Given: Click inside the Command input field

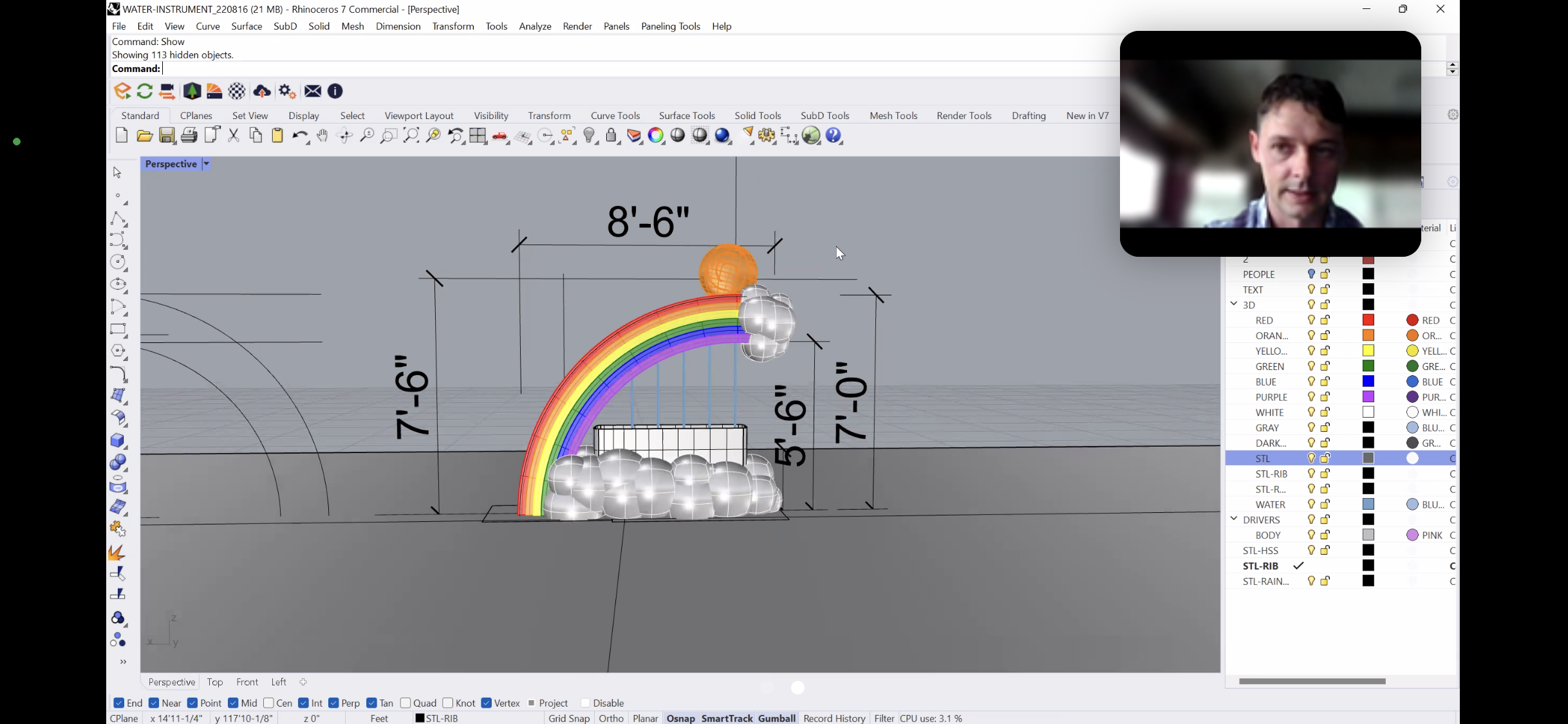Looking at the screenshot, I should tap(579, 69).
